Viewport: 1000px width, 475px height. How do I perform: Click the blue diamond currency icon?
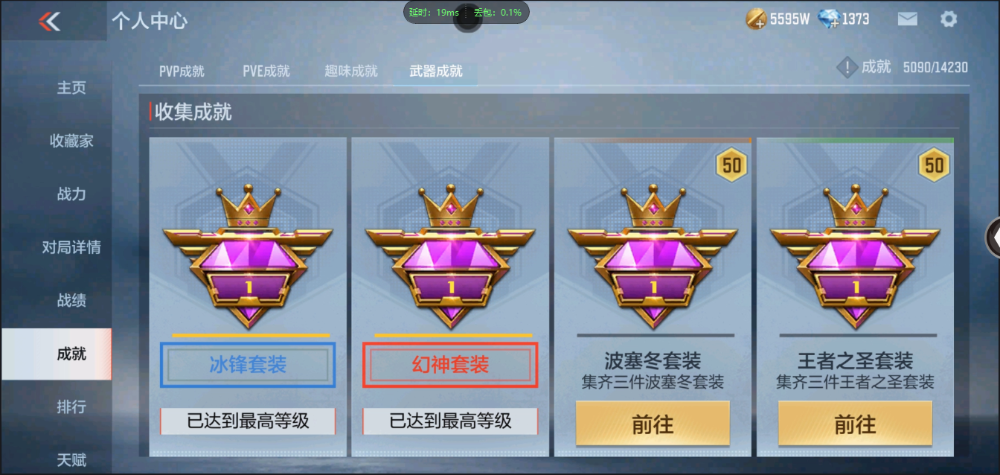tap(828, 19)
